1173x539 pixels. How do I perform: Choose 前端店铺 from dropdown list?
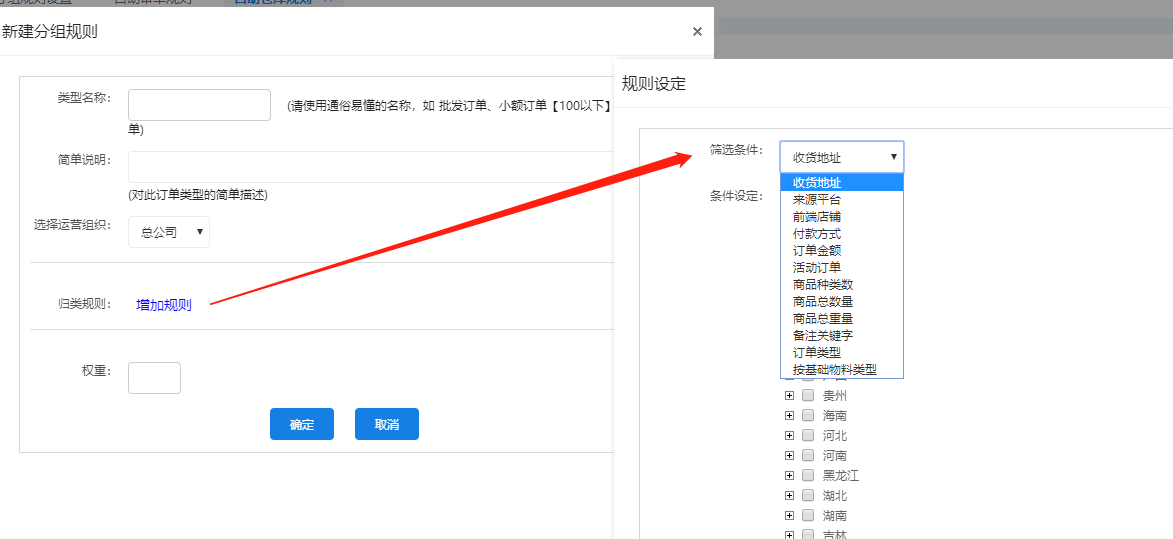pos(842,217)
